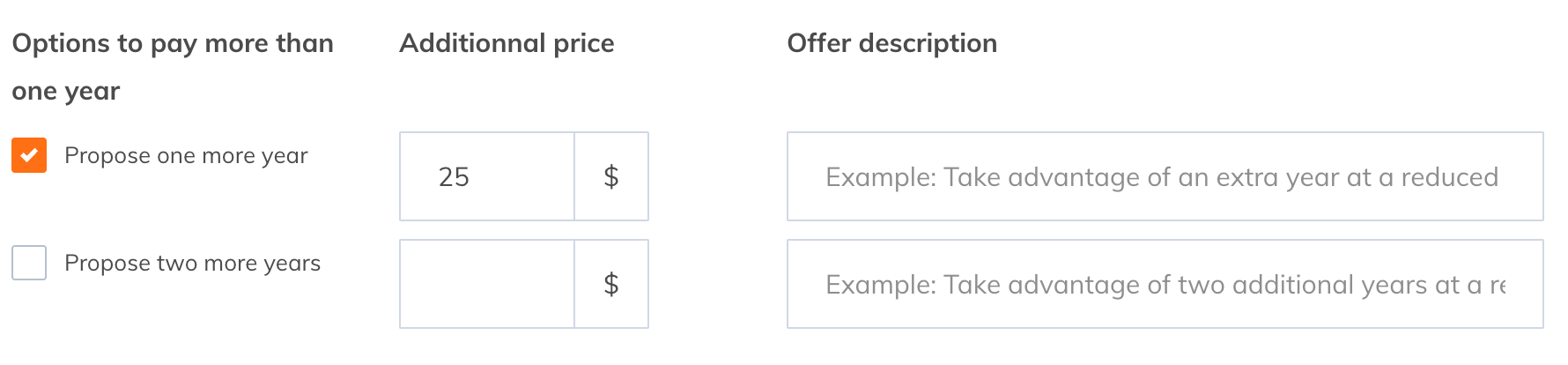Screen dimensions: 1568x365
Task: Focus the price field containing 25
Action: (x=487, y=176)
